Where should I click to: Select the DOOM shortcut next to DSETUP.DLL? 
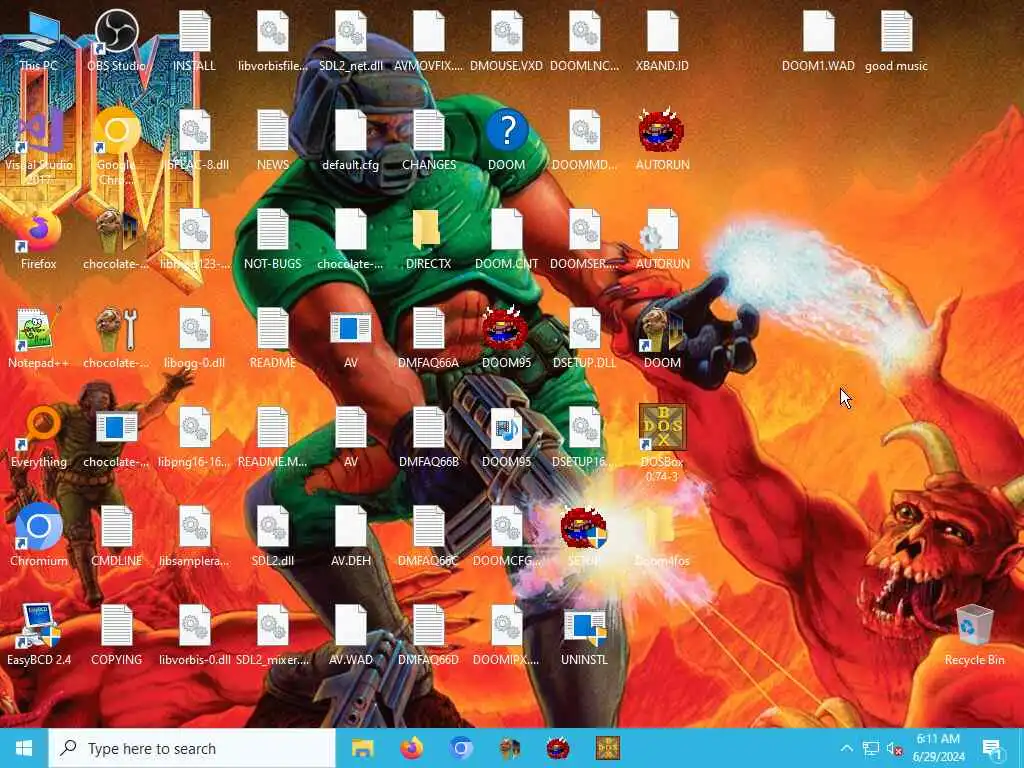662,338
